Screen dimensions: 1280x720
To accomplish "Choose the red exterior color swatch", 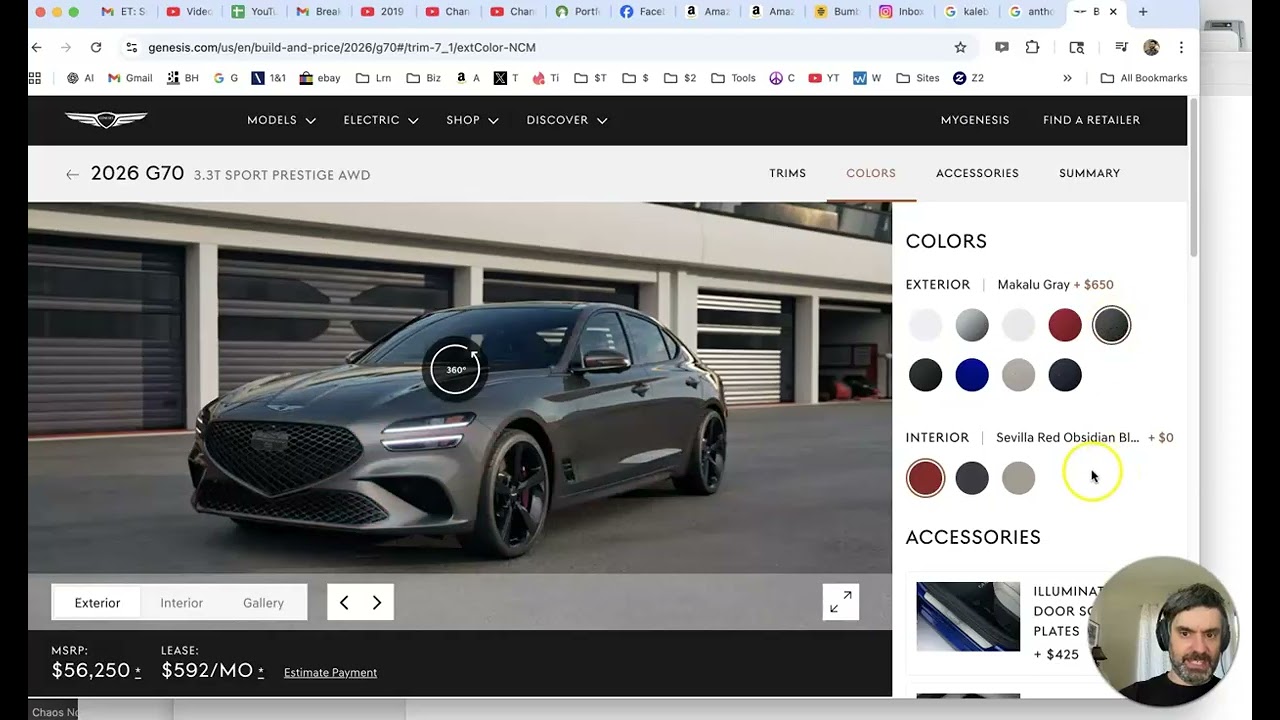I will click(1065, 325).
